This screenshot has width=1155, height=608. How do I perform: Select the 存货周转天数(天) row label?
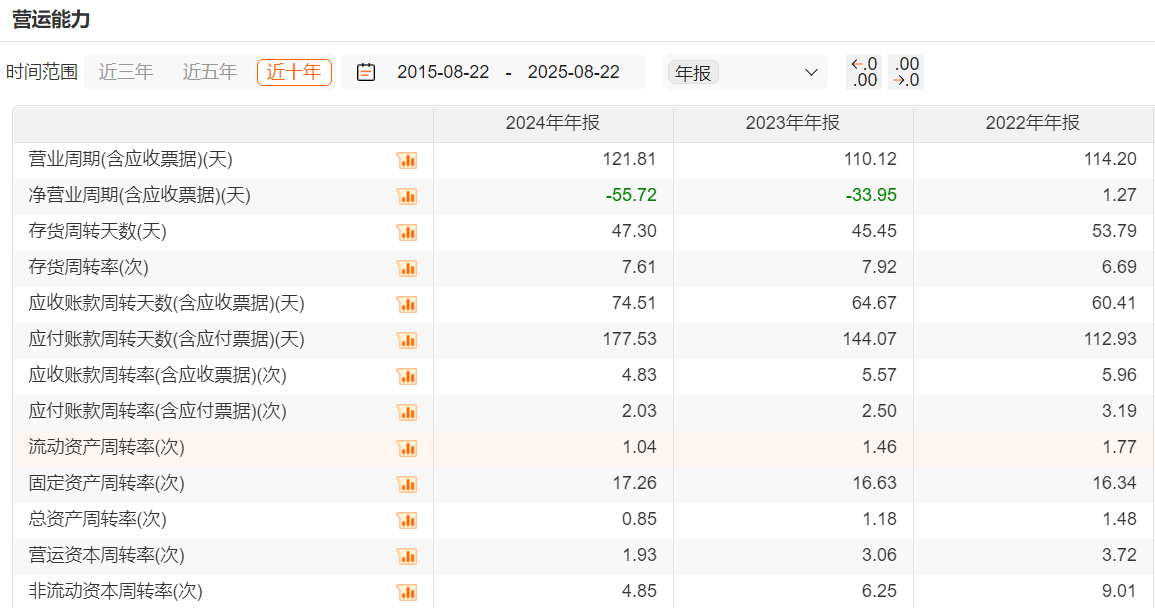click(97, 231)
